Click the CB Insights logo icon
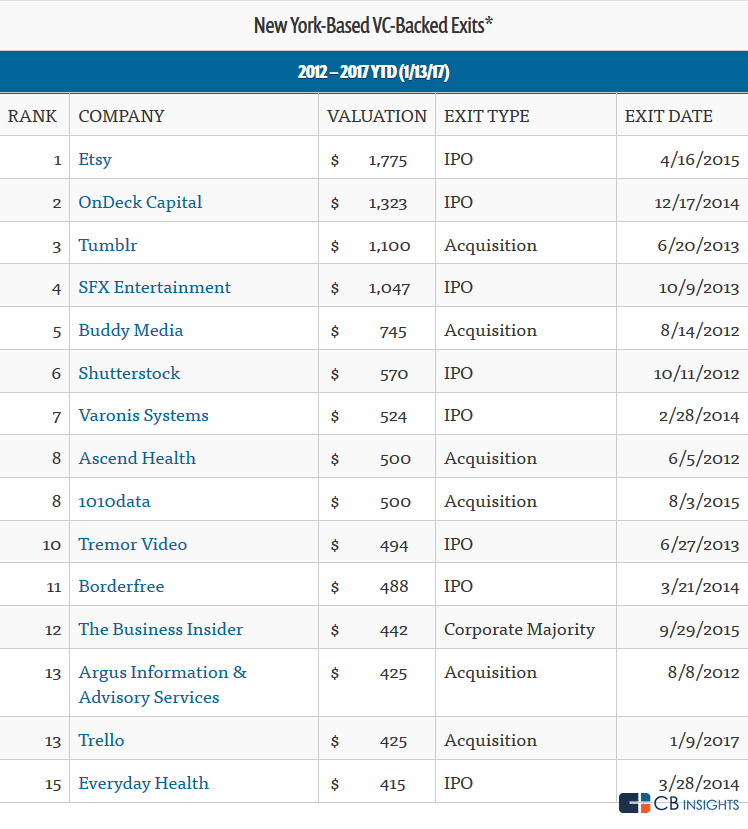Screen dimensions: 748x829 pyautogui.click(x=634, y=804)
